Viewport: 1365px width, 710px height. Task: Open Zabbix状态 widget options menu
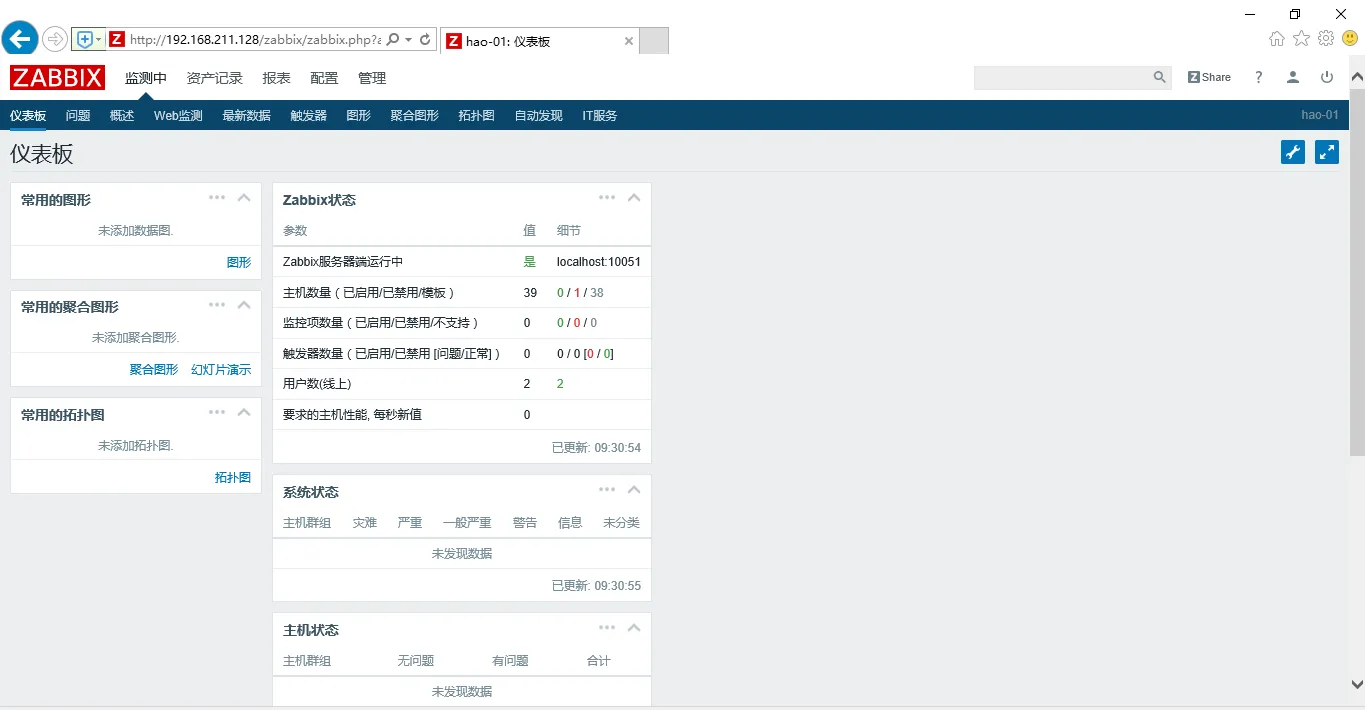(x=607, y=198)
